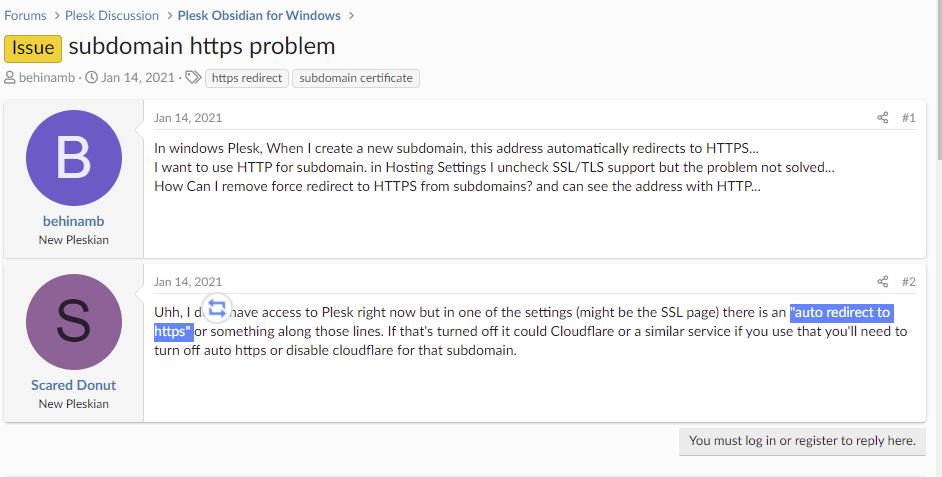Open Scared Donut profile link

pyautogui.click(x=73, y=385)
